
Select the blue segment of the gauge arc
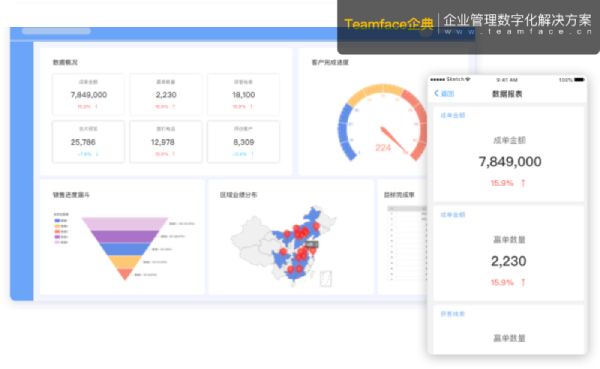click(x=344, y=130)
